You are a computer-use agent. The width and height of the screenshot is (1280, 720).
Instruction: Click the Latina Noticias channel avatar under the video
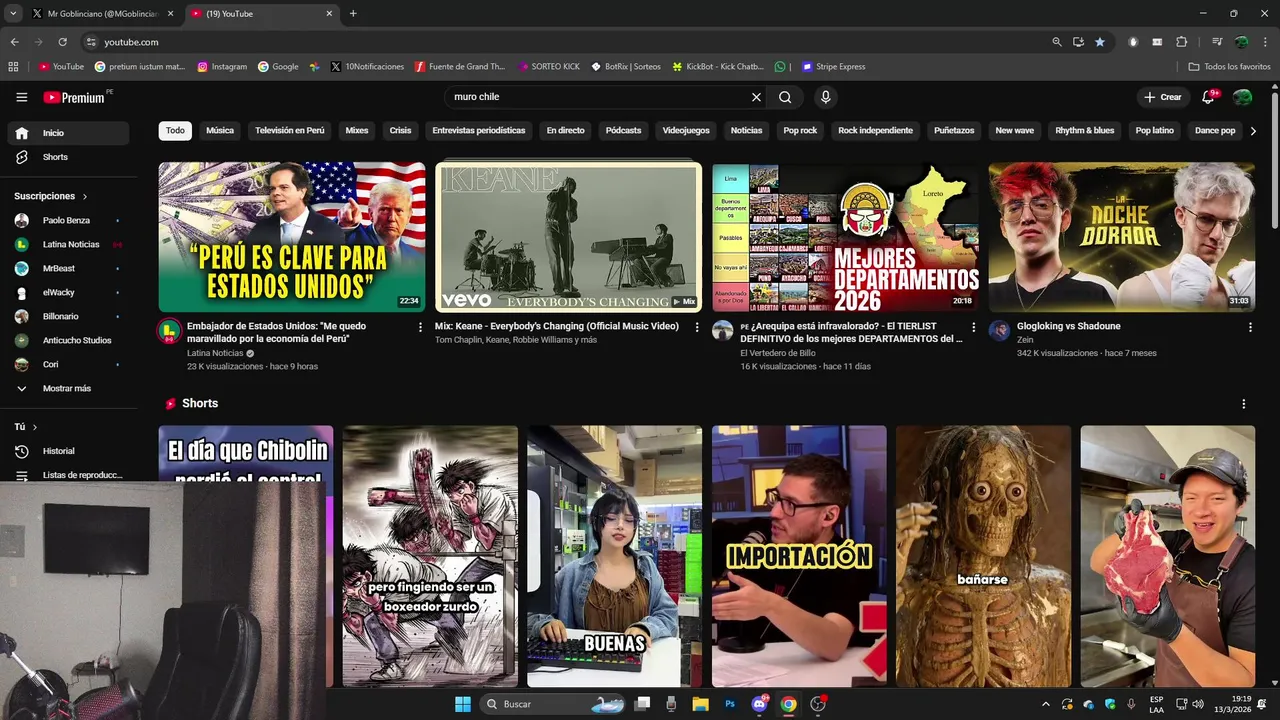(x=169, y=331)
